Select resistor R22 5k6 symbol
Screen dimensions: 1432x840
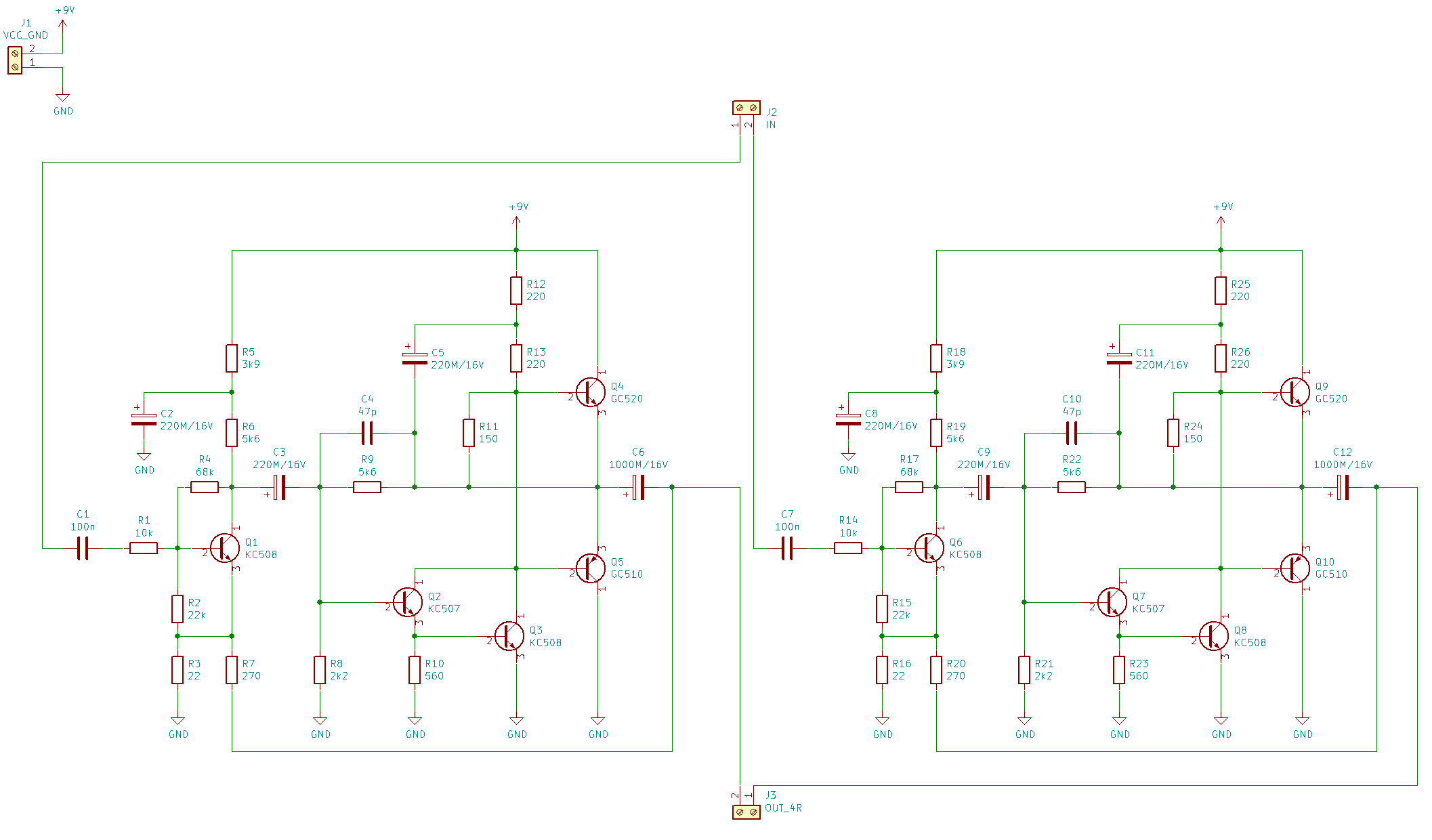click(x=1072, y=487)
